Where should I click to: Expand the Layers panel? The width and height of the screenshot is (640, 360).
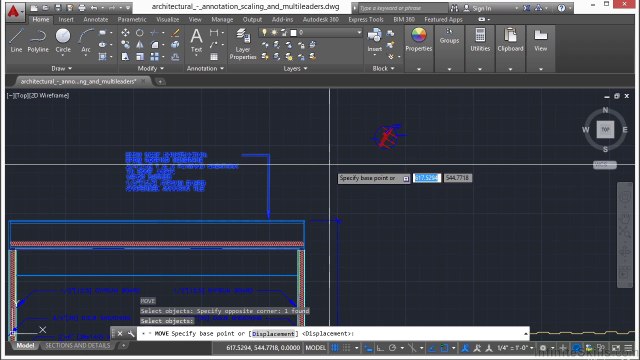pyautogui.click(x=295, y=69)
